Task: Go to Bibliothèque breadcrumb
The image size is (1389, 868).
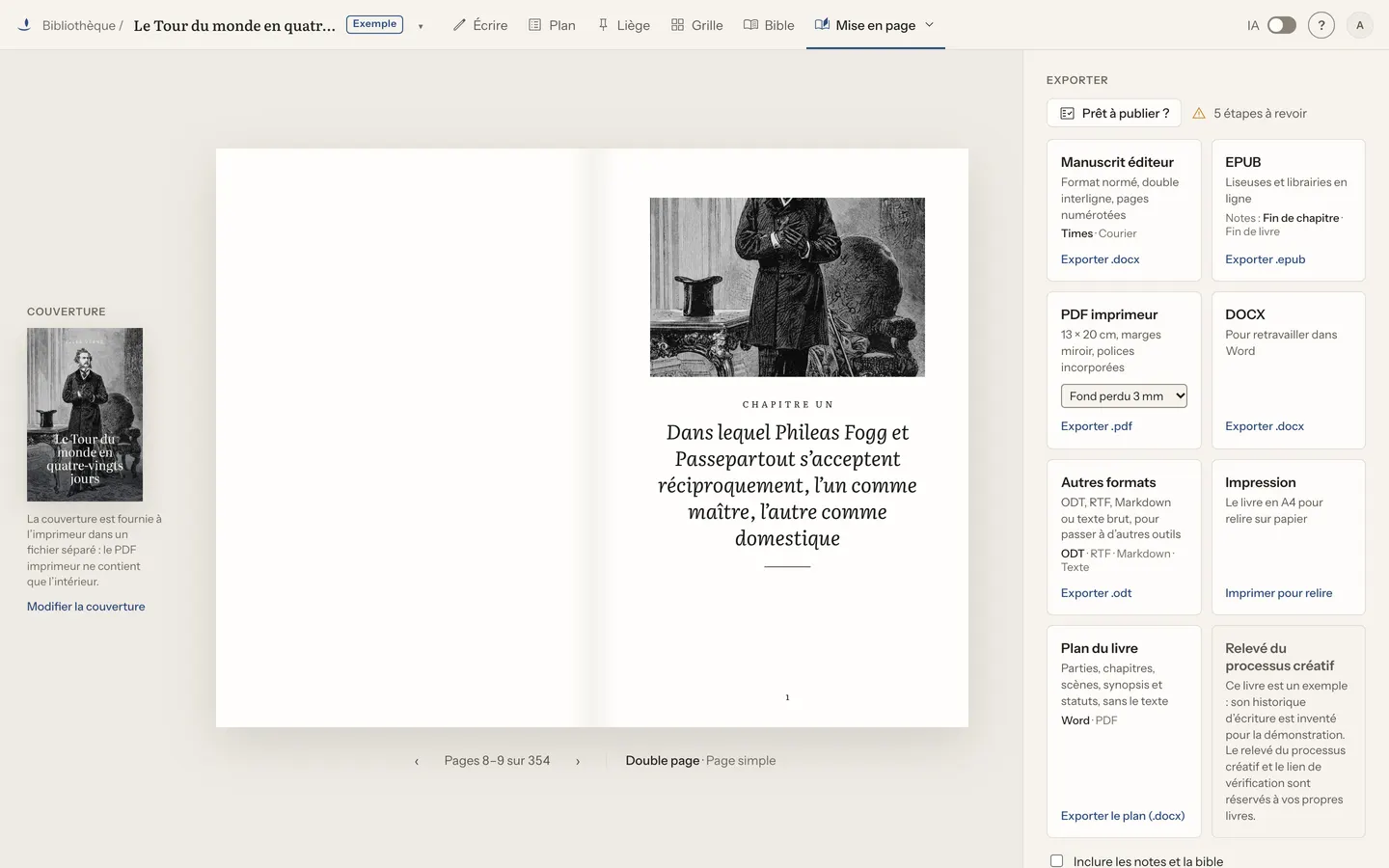Action: 79,25
